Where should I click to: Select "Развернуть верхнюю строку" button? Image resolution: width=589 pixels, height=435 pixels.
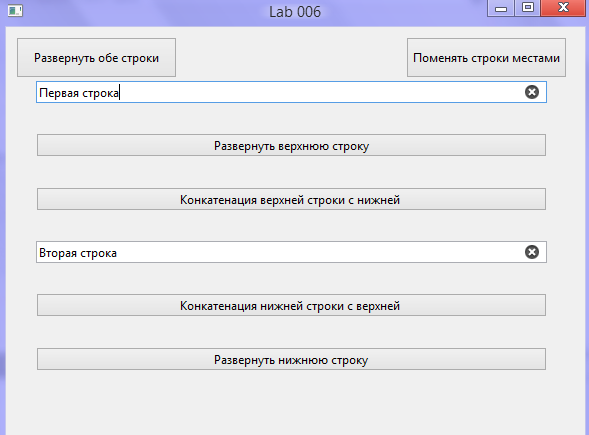(x=291, y=145)
